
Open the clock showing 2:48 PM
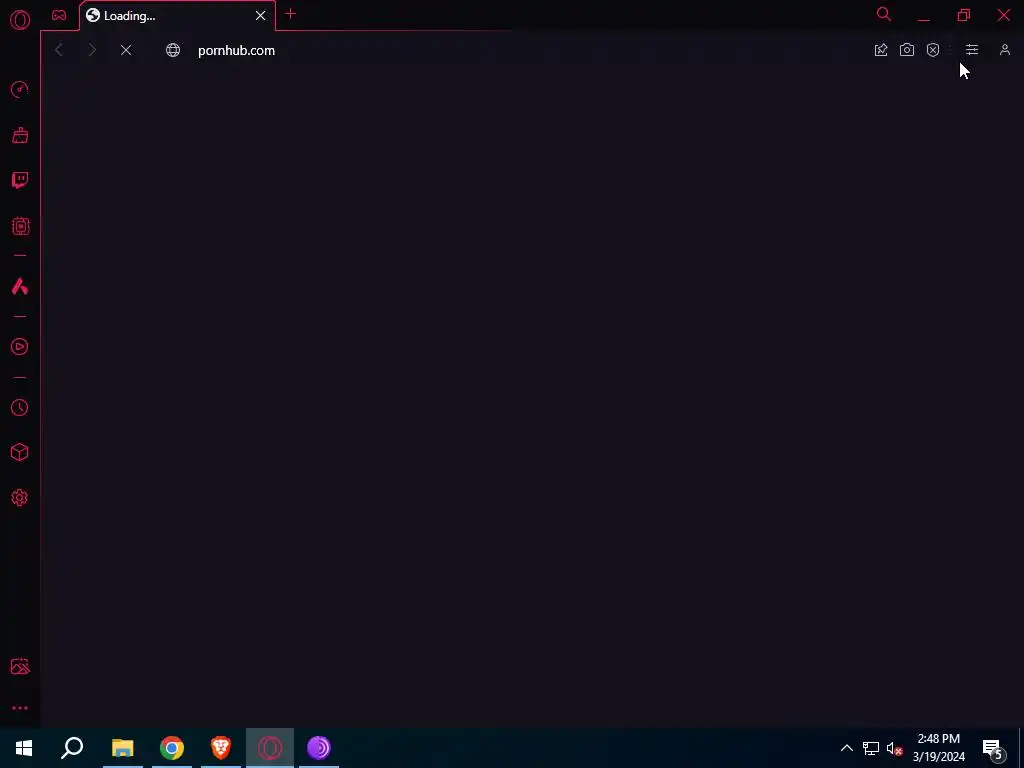pyautogui.click(x=938, y=748)
